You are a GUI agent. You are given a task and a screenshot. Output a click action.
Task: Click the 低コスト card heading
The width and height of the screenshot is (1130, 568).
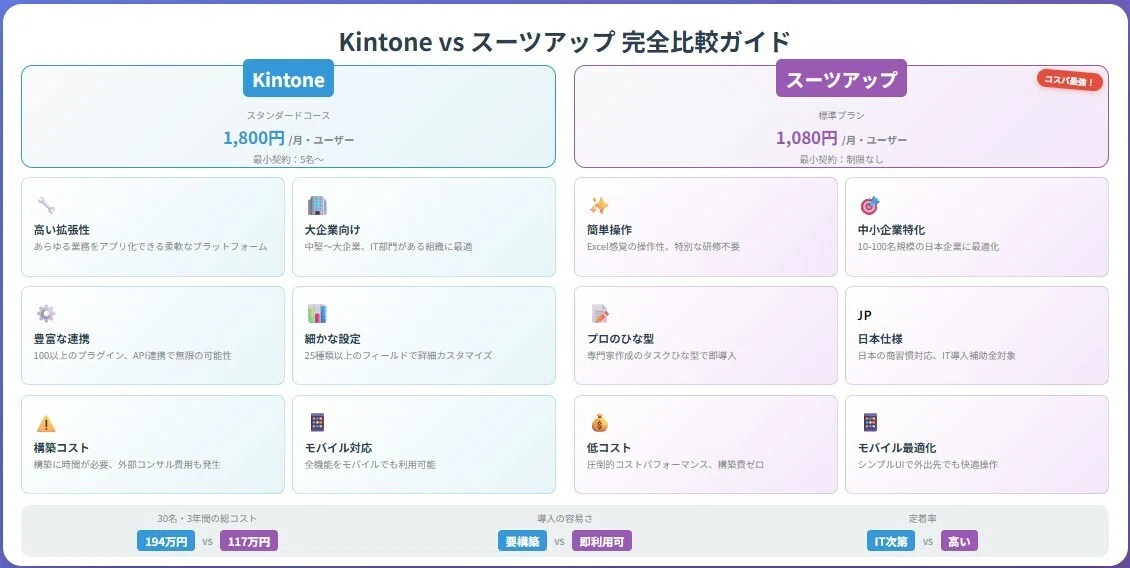(x=609, y=448)
